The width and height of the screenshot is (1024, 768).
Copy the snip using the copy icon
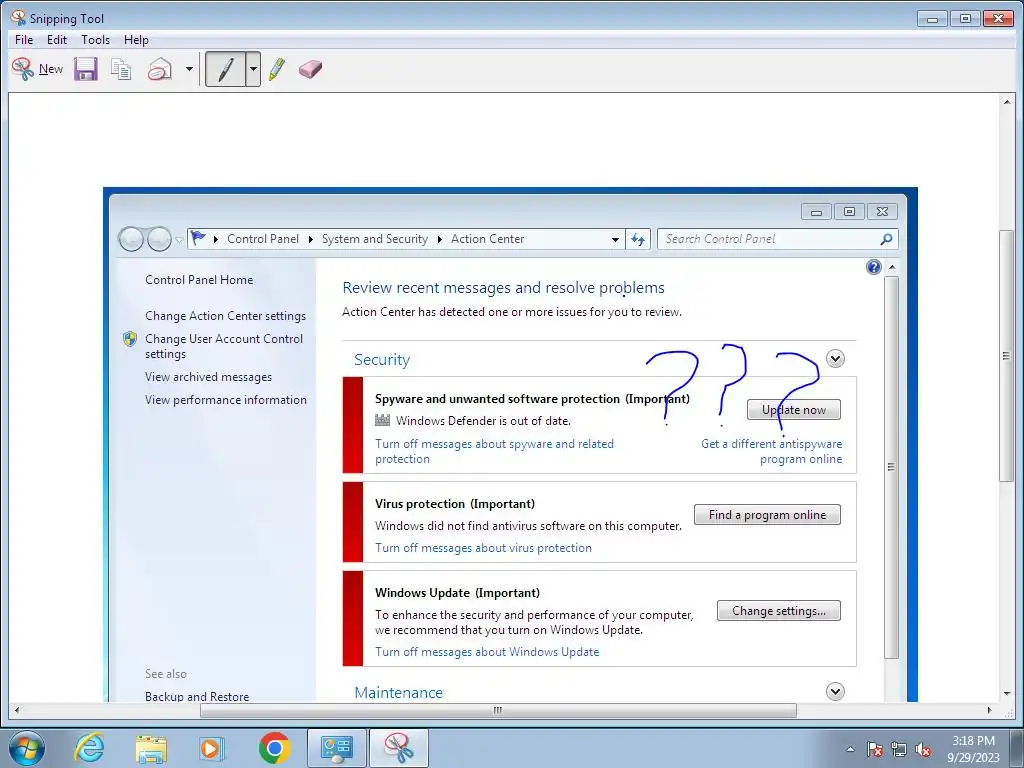121,69
